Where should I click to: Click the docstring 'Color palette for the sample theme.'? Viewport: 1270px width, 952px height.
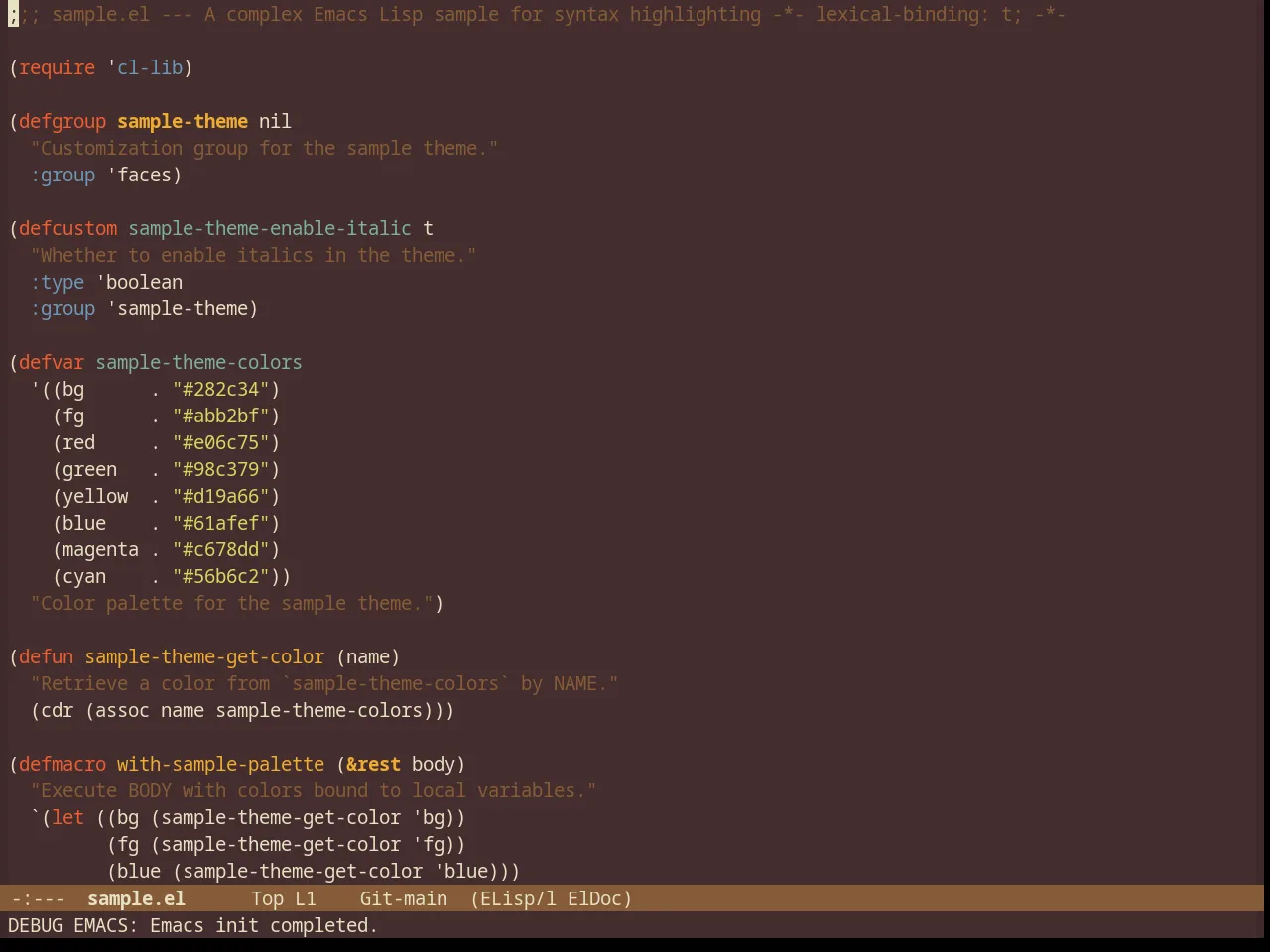tap(231, 603)
